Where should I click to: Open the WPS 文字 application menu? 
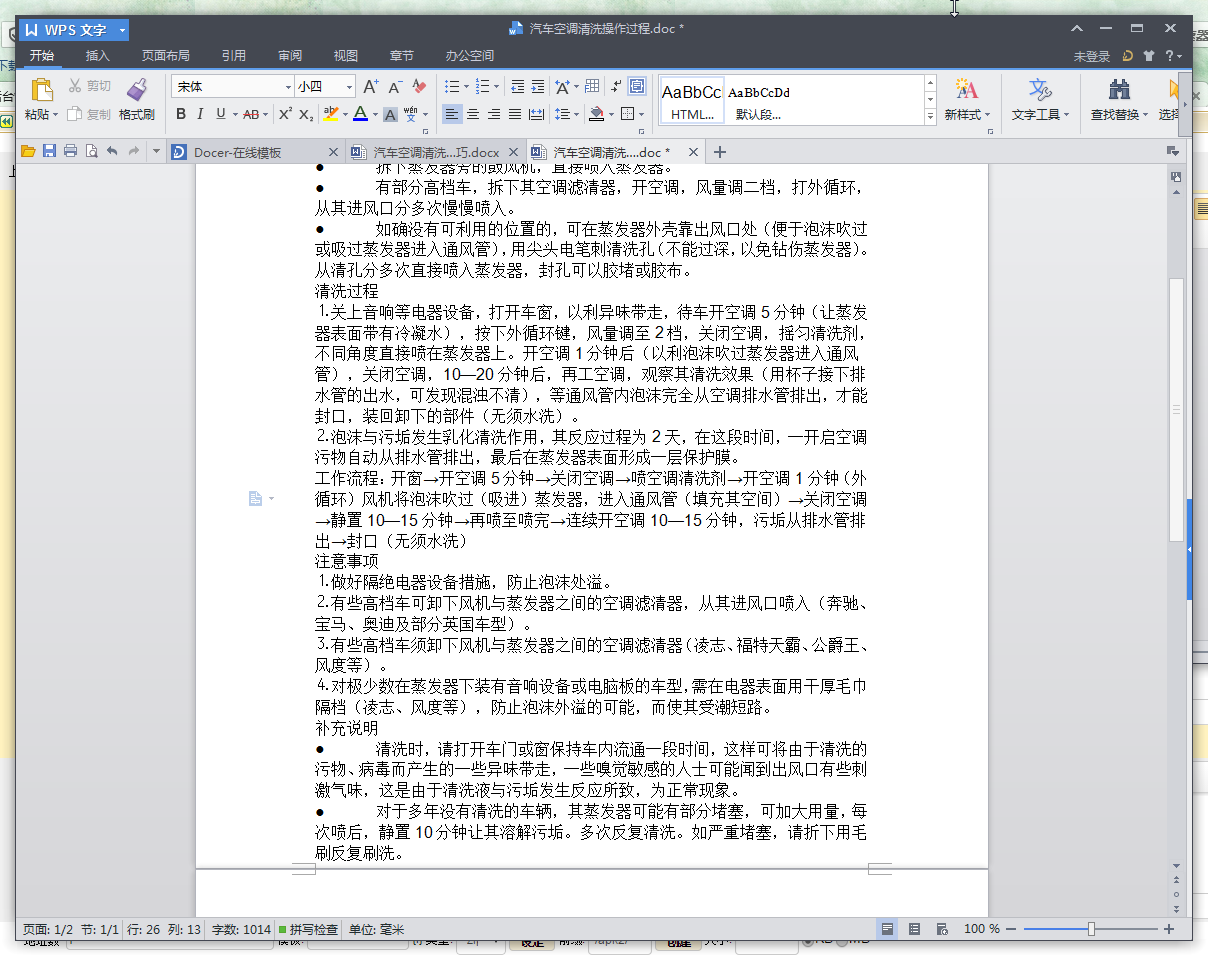click(74, 30)
